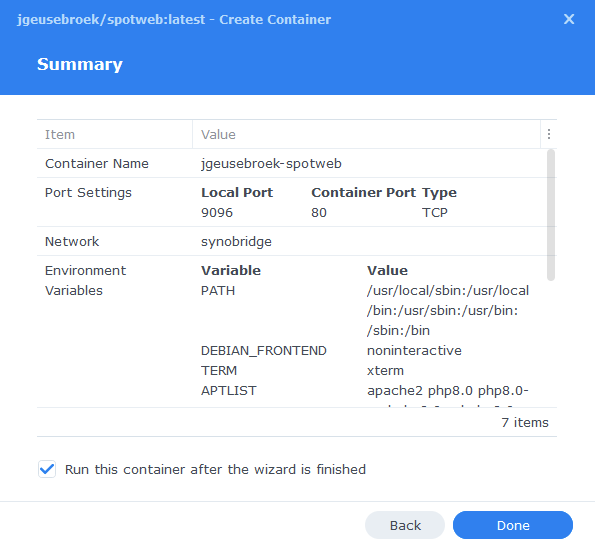Click the Run this container label text

coord(215,470)
